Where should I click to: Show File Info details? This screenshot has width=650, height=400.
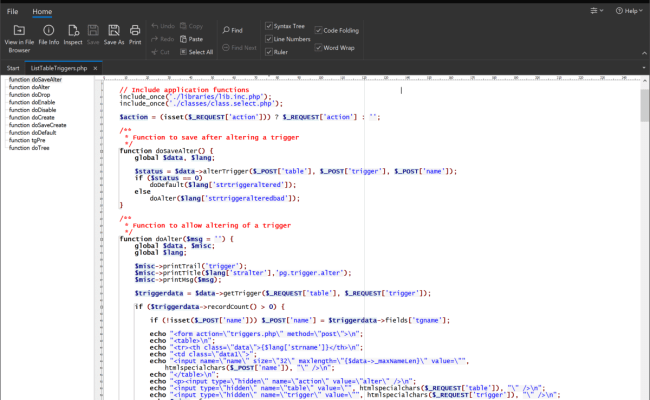point(49,35)
